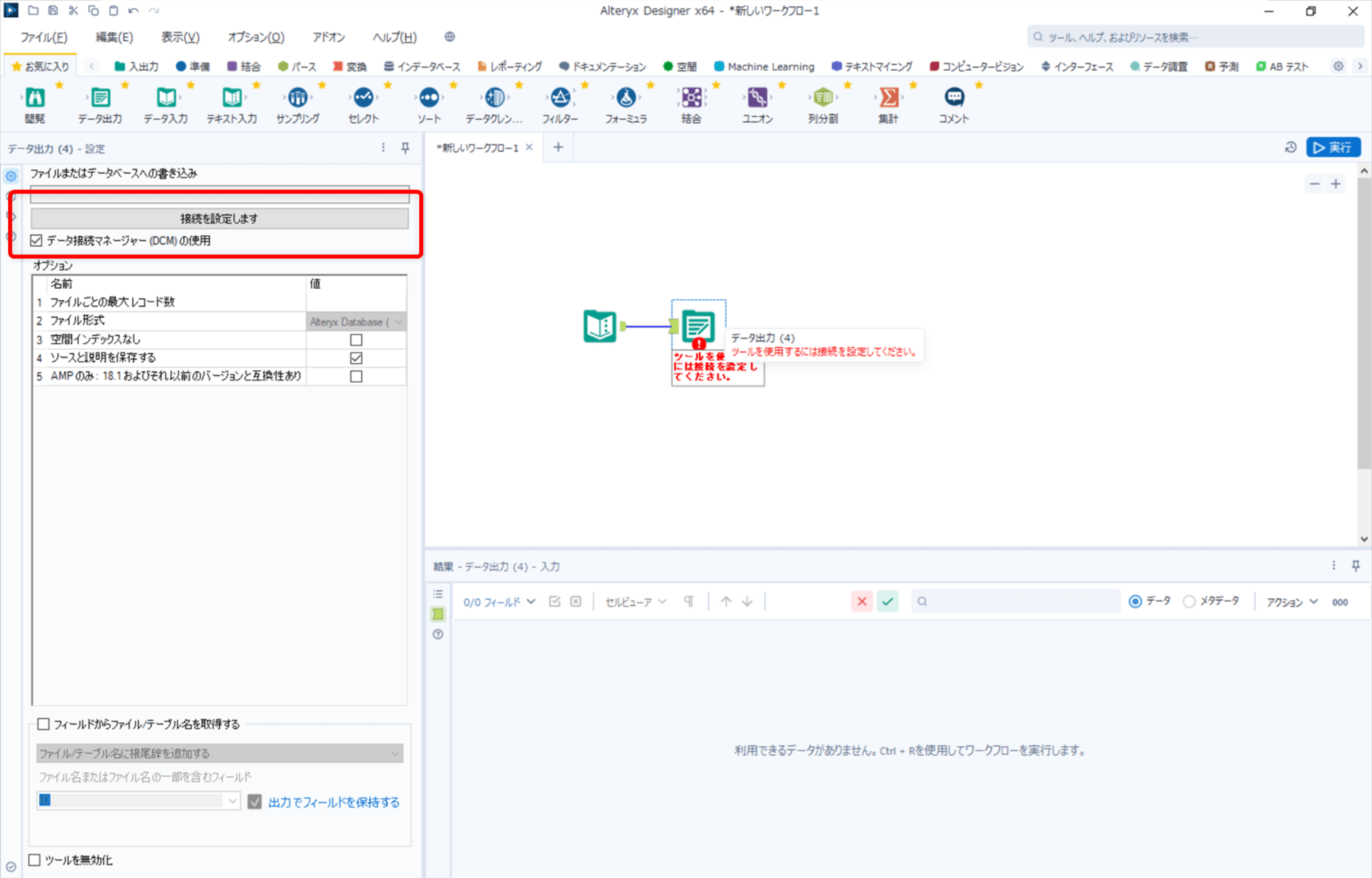Select the サンプリング tool icon
This screenshot has width=1372, height=878.
pyautogui.click(x=298, y=98)
